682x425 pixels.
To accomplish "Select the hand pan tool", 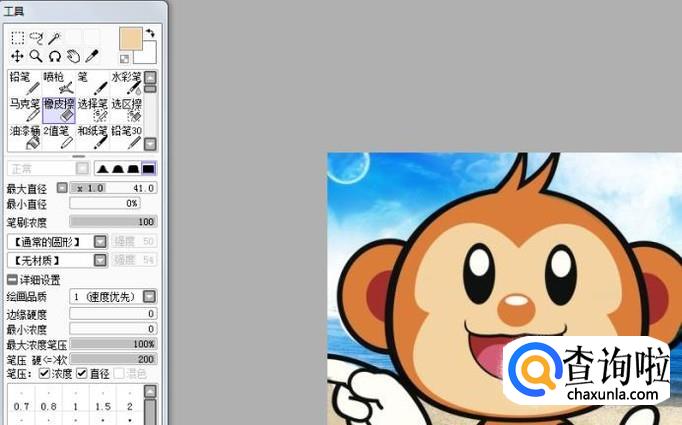I will point(74,56).
